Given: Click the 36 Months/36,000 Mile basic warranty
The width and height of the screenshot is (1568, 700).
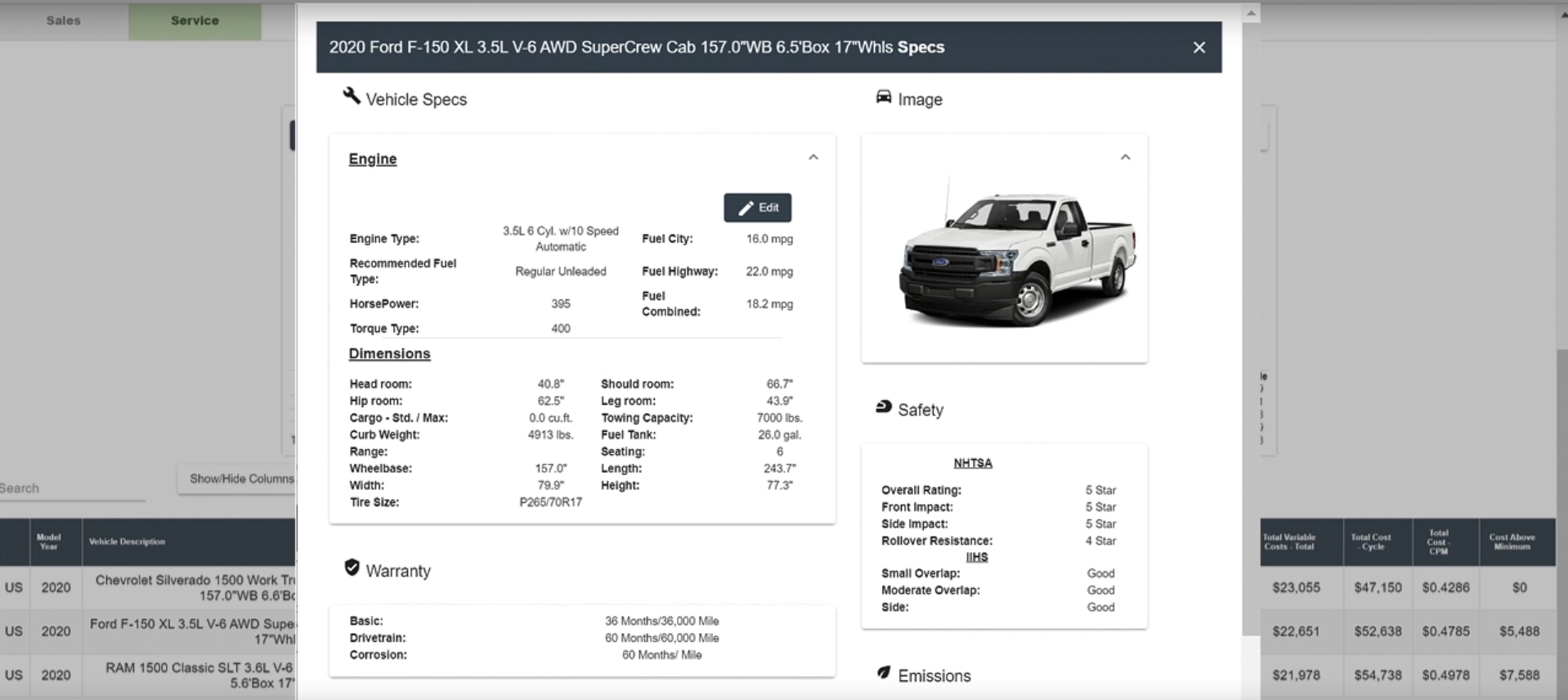Looking at the screenshot, I should click(661, 621).
